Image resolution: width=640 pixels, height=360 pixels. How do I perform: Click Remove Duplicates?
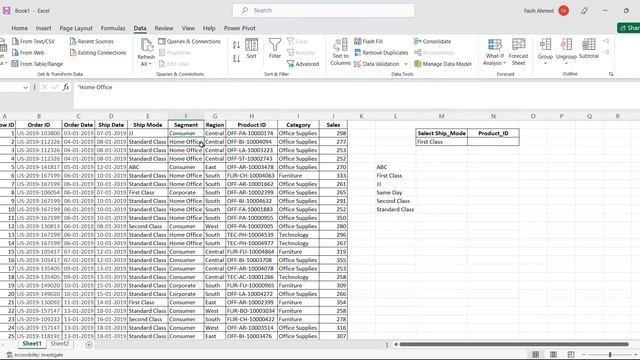click(381, 53)
